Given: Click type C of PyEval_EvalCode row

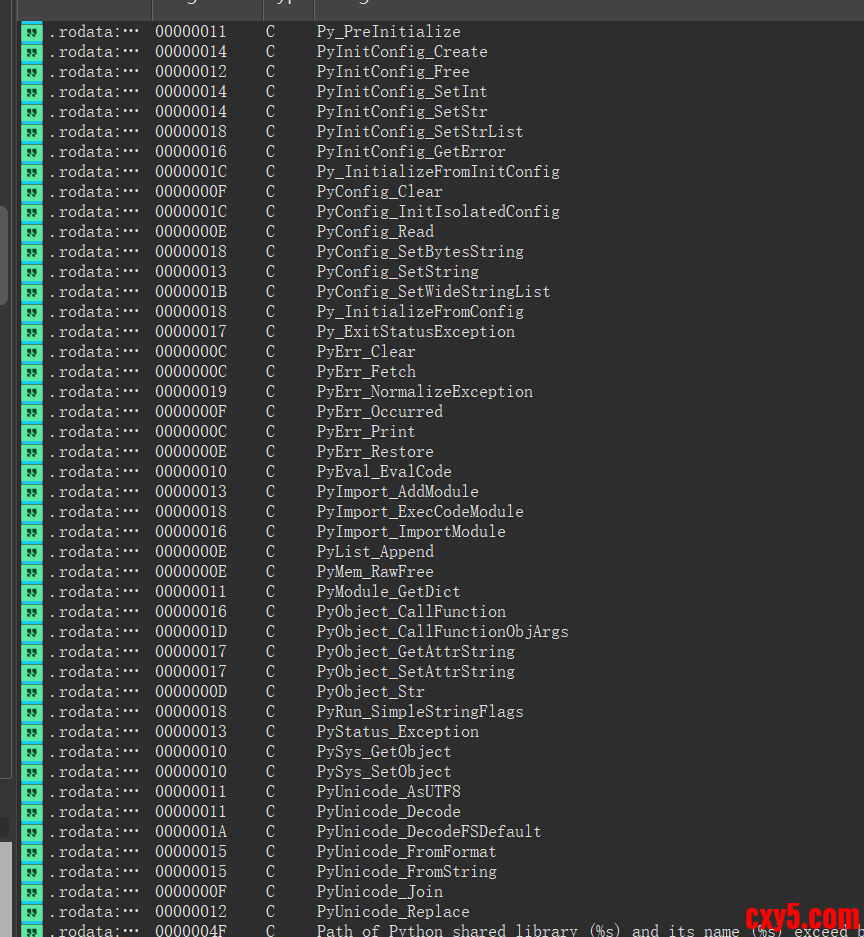Looking at the screenshot, I should pyautogui.click(x=270, y=472).
